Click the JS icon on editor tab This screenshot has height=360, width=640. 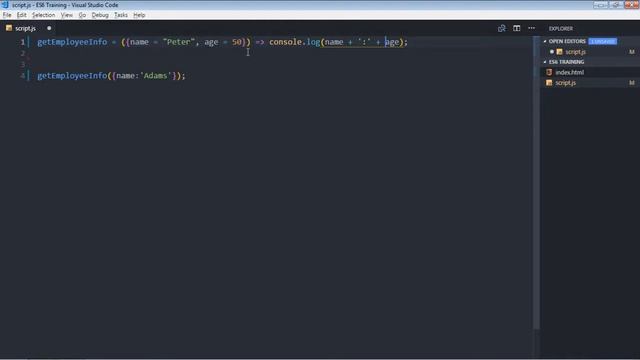pos(9,28)
